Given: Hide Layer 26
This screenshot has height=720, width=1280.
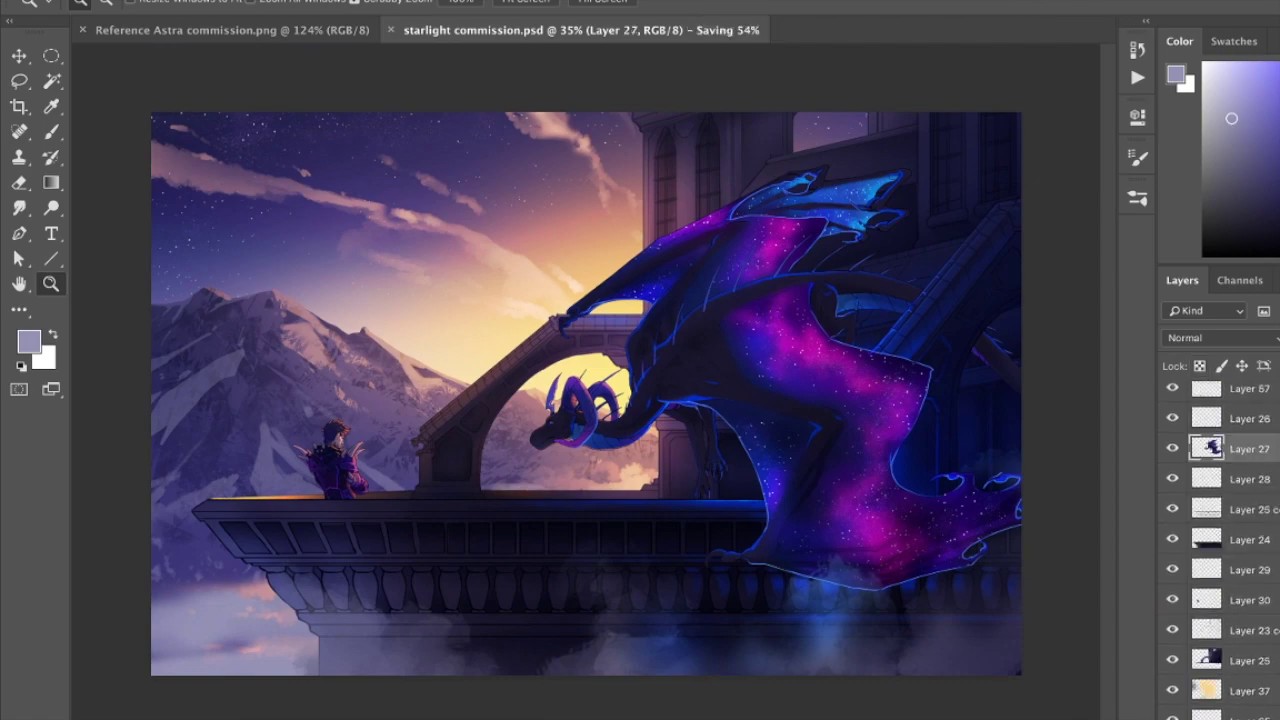Looking at the screenshot, I should 1172,418.
